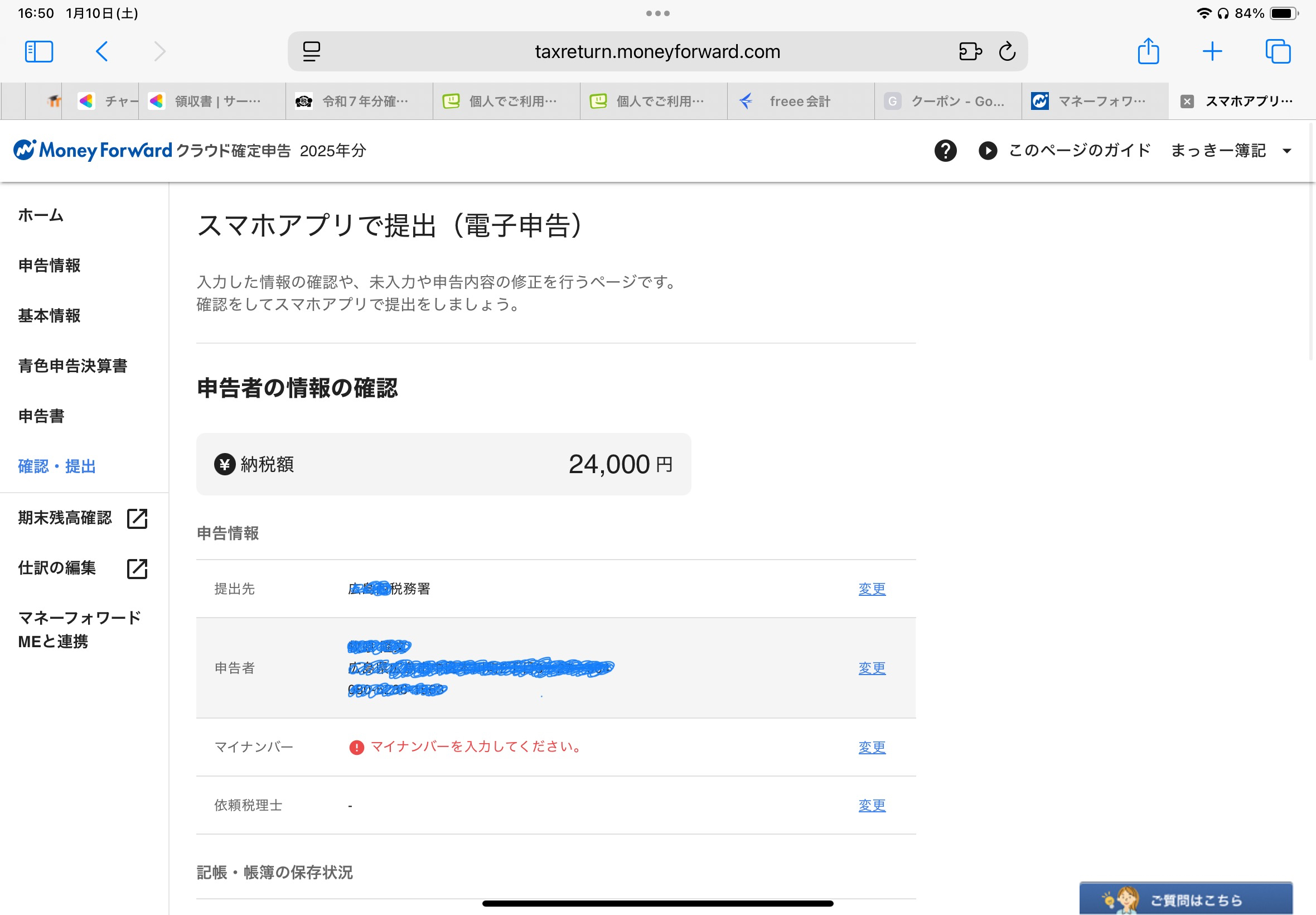Click the マイナンバーを入力してください warning text
1316x915 pixels.
click(477, 747)
